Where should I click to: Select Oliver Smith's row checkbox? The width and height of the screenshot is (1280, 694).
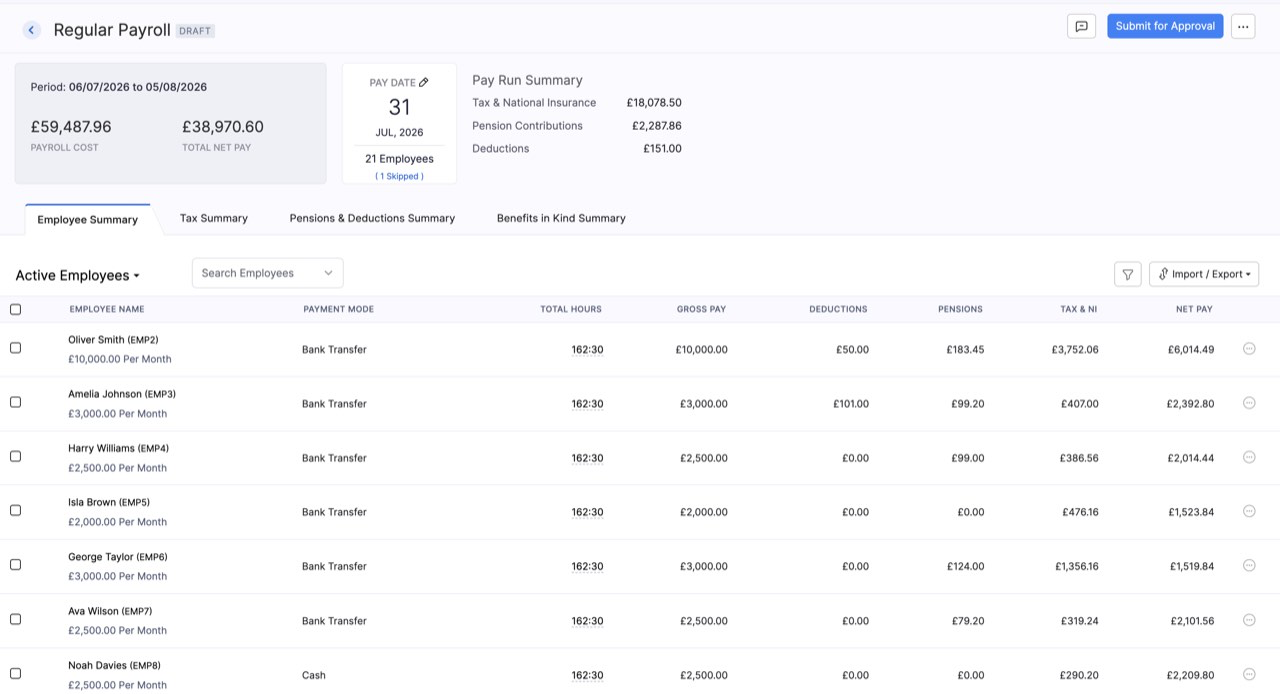tap(15, 348)
